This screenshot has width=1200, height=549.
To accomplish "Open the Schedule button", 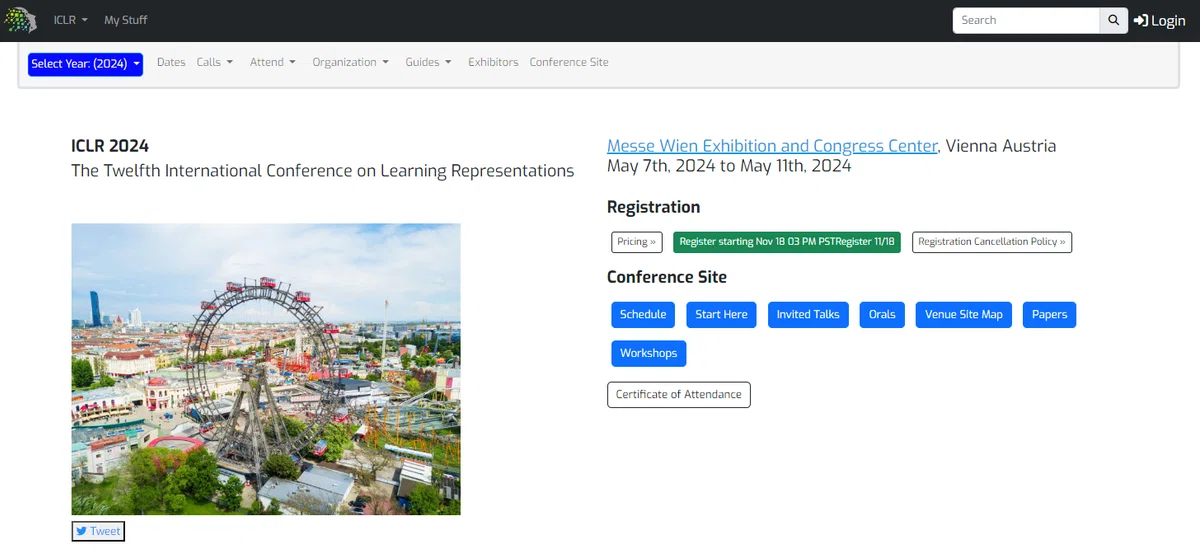I will [643, 315].
